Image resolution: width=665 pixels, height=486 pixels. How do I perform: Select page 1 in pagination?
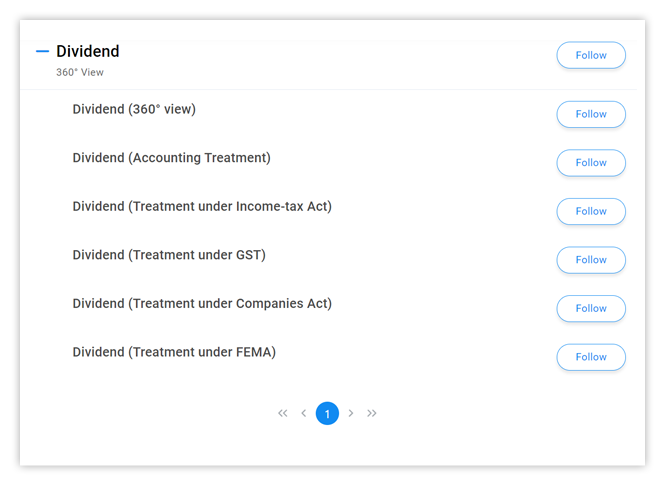pyautogui.click(x=327, y=413)
